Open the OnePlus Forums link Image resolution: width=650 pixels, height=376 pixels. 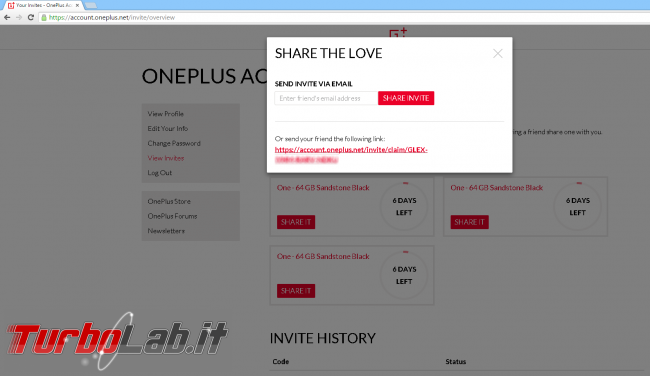(172, 216)
